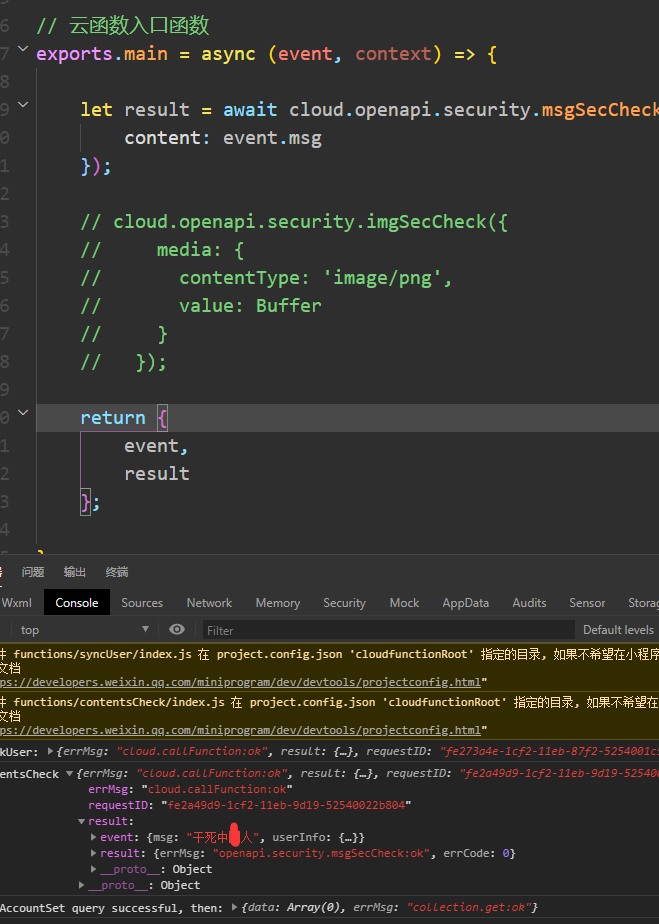This screenshot has width=659, height=924.
Task: Toggle the eye live expression icon
Action: [x=177, y=629]
